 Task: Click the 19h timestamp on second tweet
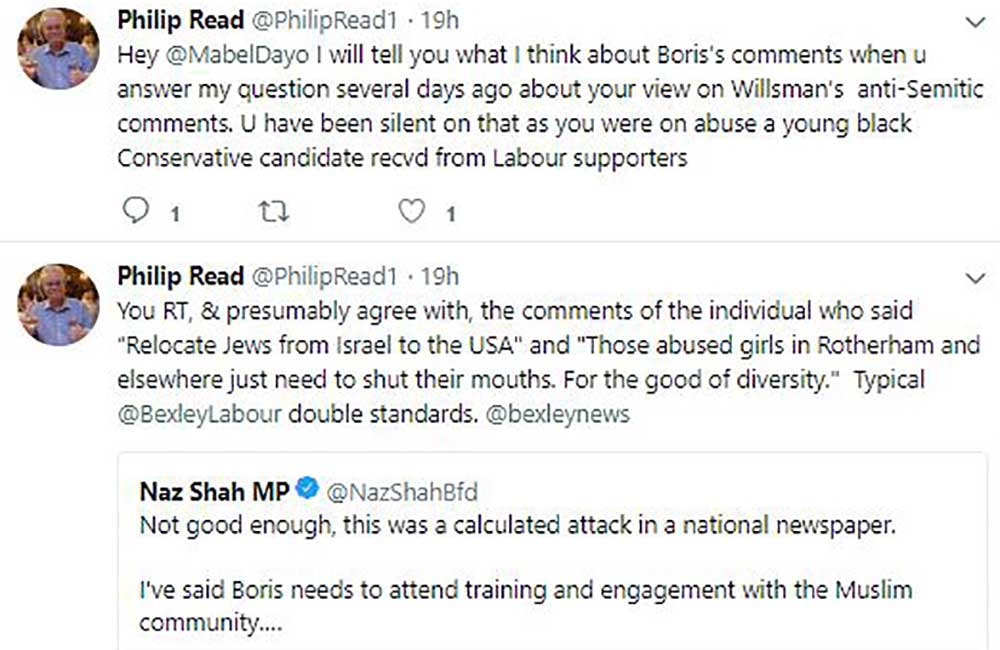pyautogui.click(x=439, y=276)
